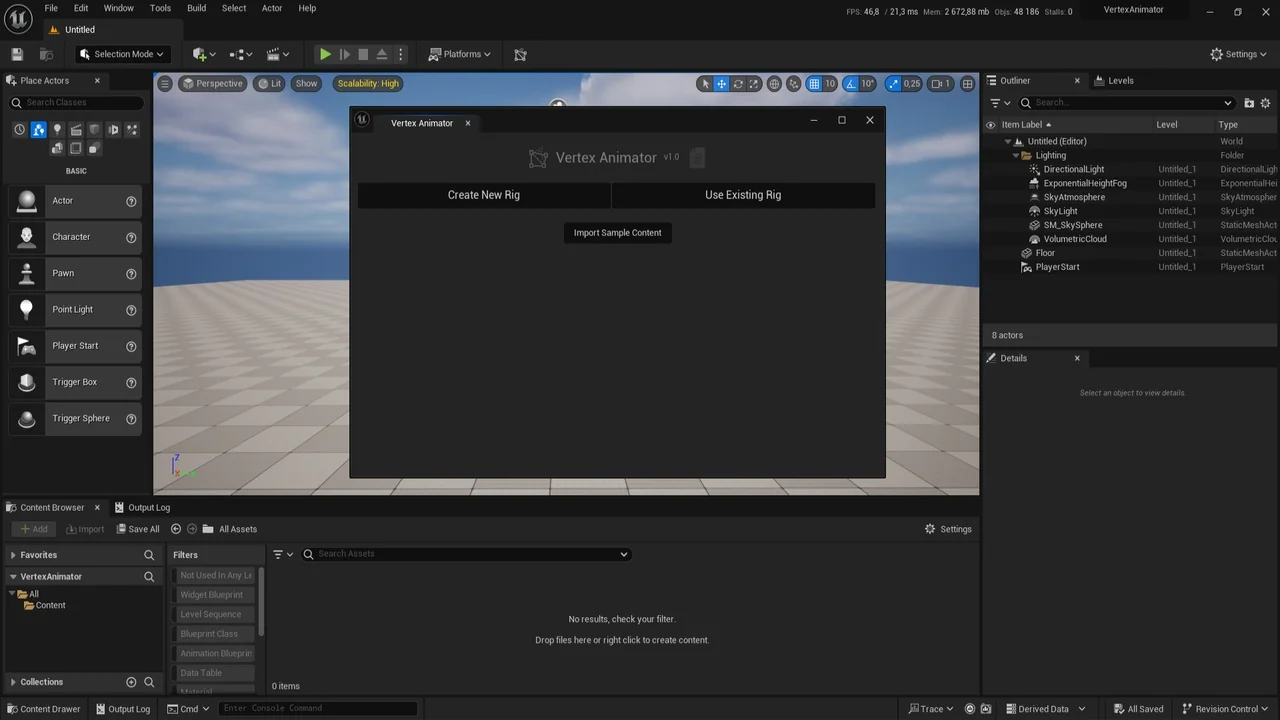Switch to the Levels tab
This screenshot has height=720, width=1280.
click(x=1120, y=80)
